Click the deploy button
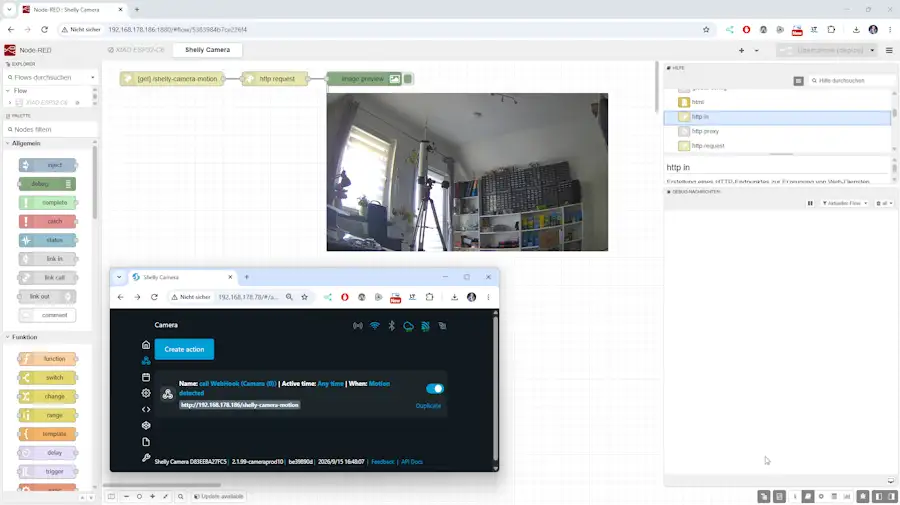The width and height of the screenshot is (900, 505). [x=821, y=50]
